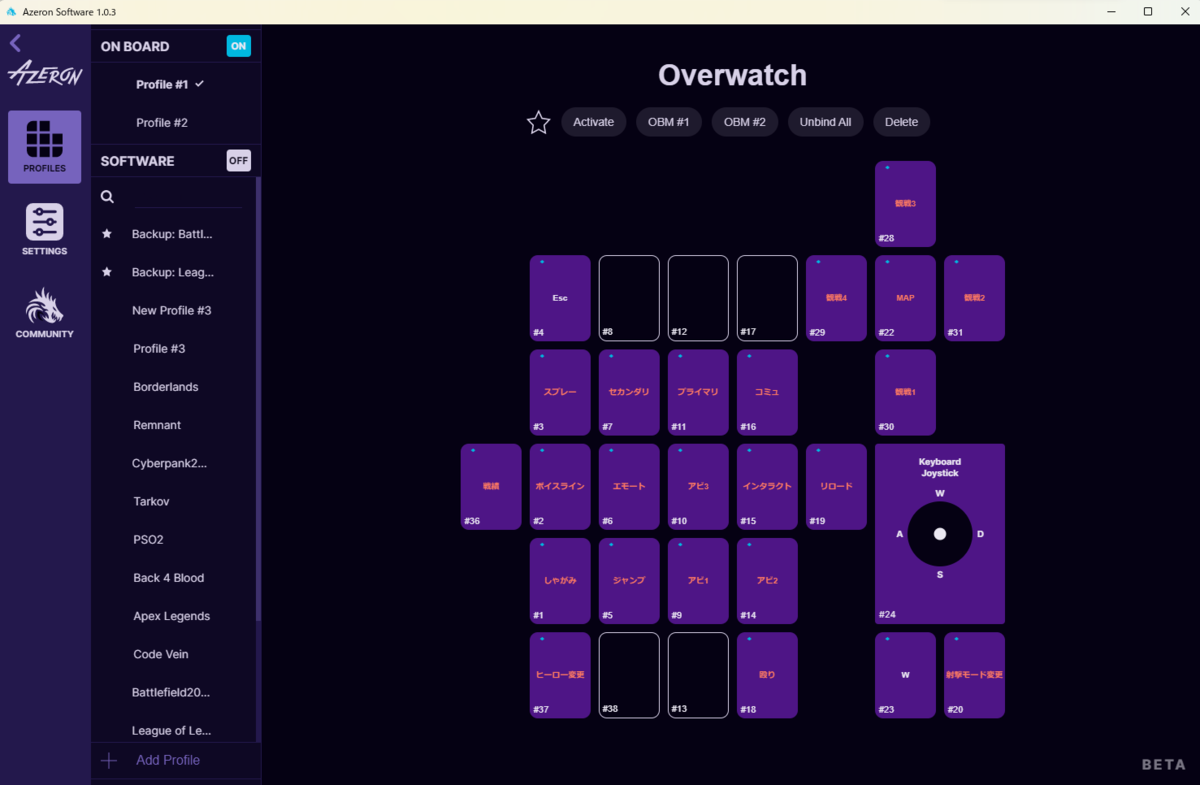
Task: Click into the profile search field
Action: 187,197
